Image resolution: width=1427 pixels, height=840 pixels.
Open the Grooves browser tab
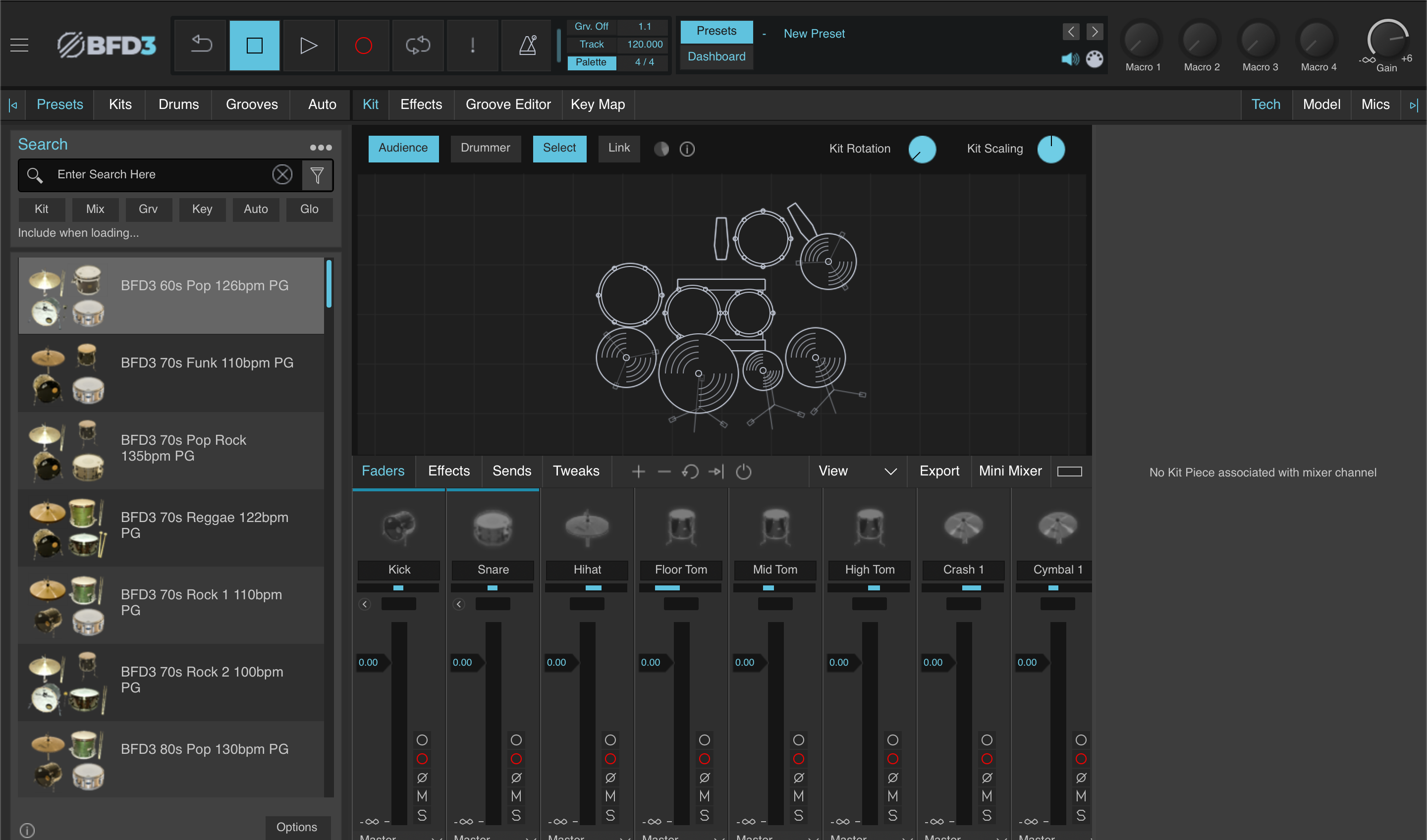click(x=251, y=104)
